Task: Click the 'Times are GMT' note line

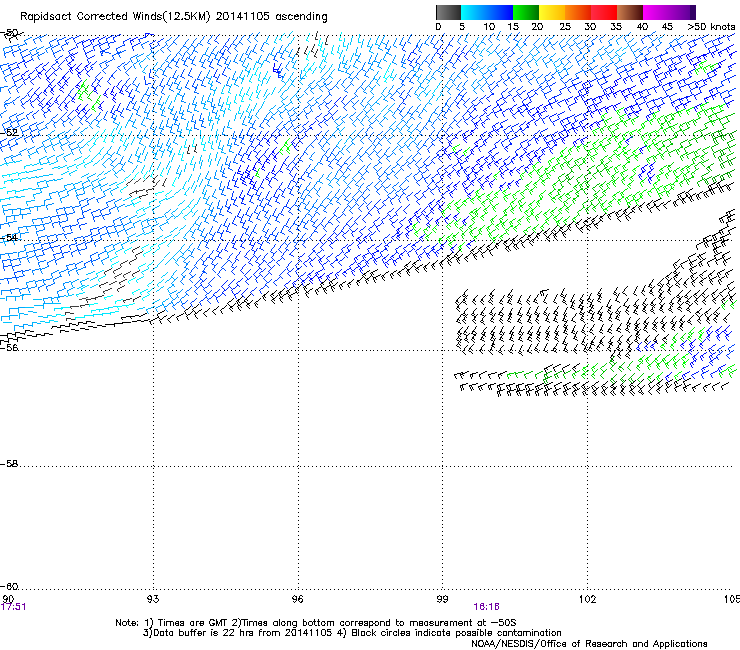Action: click(316, 623)
